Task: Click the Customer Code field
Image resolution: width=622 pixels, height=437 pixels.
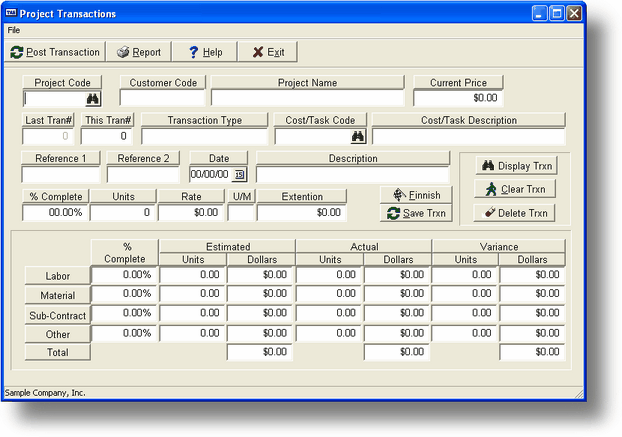Action: [x=162, y=98]
